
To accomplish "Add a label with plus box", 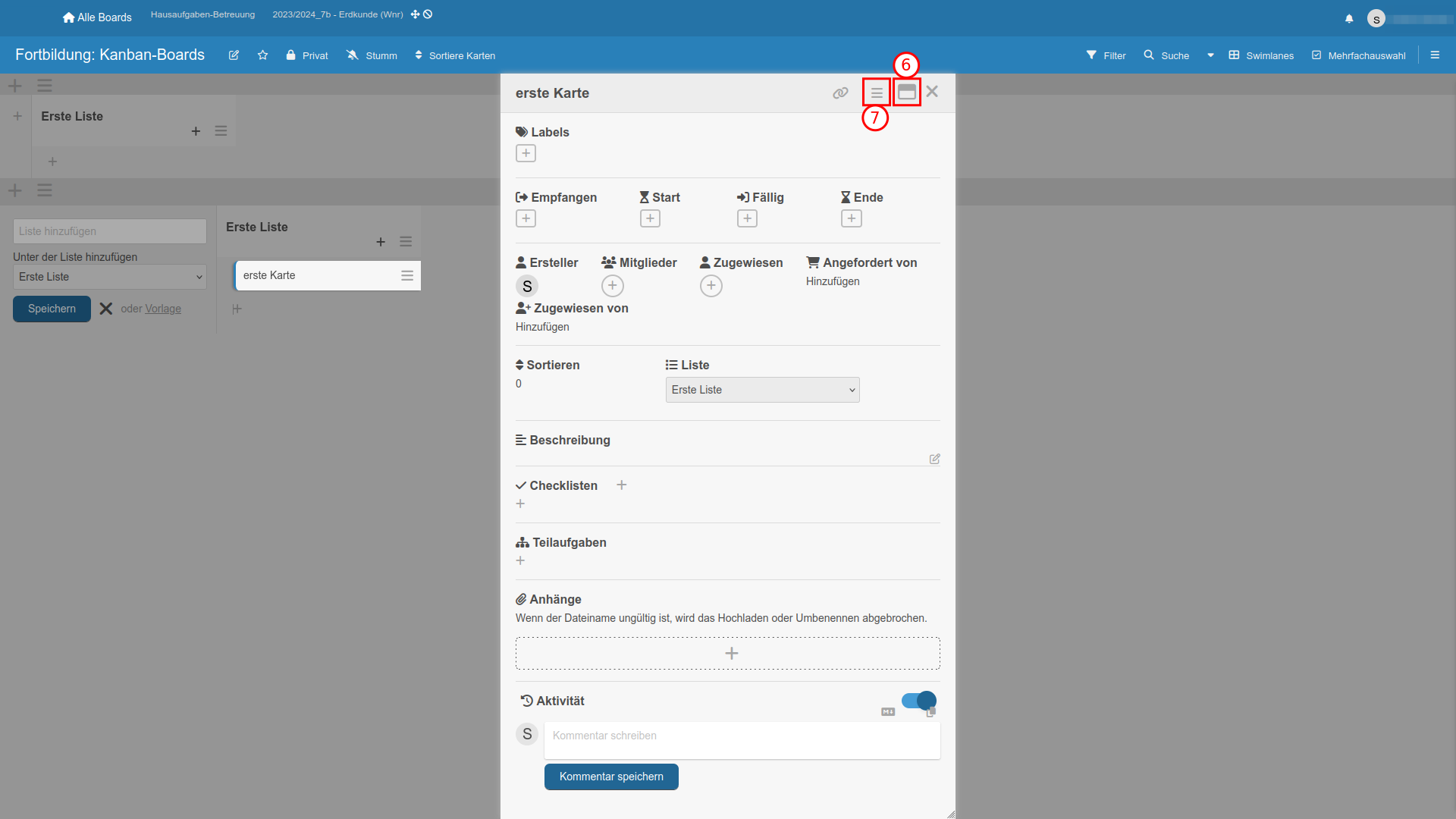I will tap(526, 153).
